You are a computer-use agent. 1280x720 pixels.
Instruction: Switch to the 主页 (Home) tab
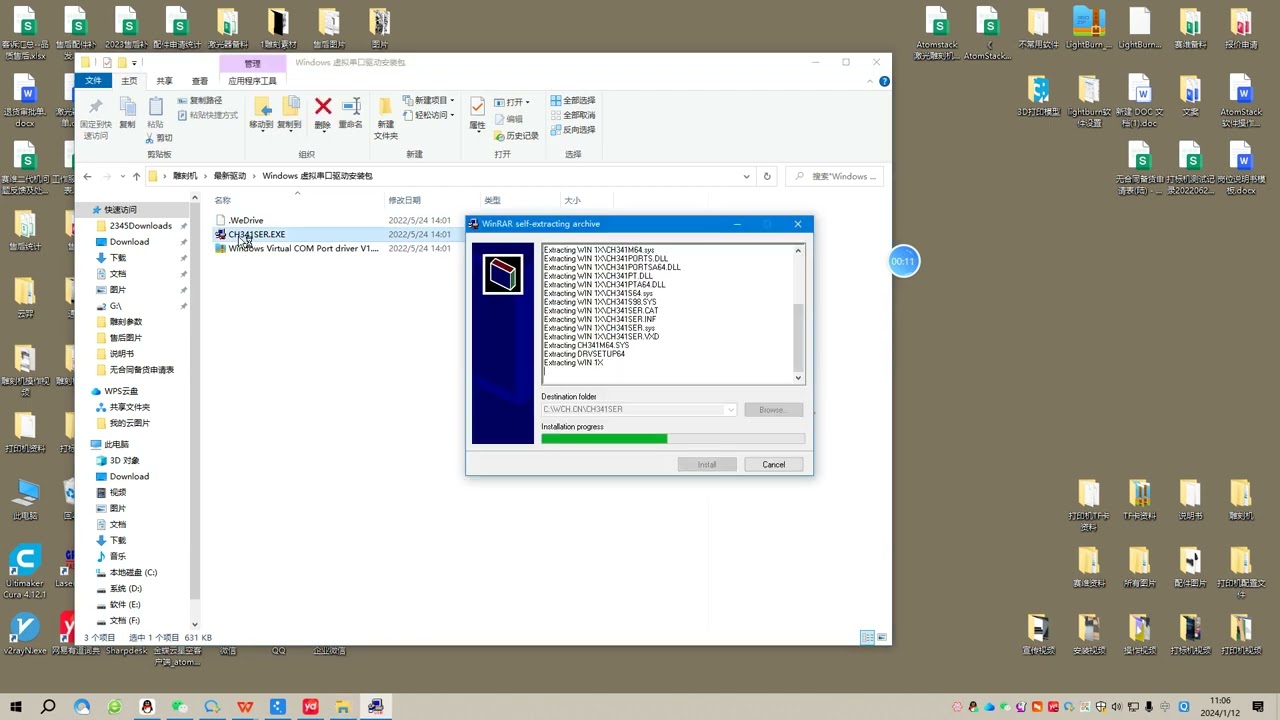[129, 81]
